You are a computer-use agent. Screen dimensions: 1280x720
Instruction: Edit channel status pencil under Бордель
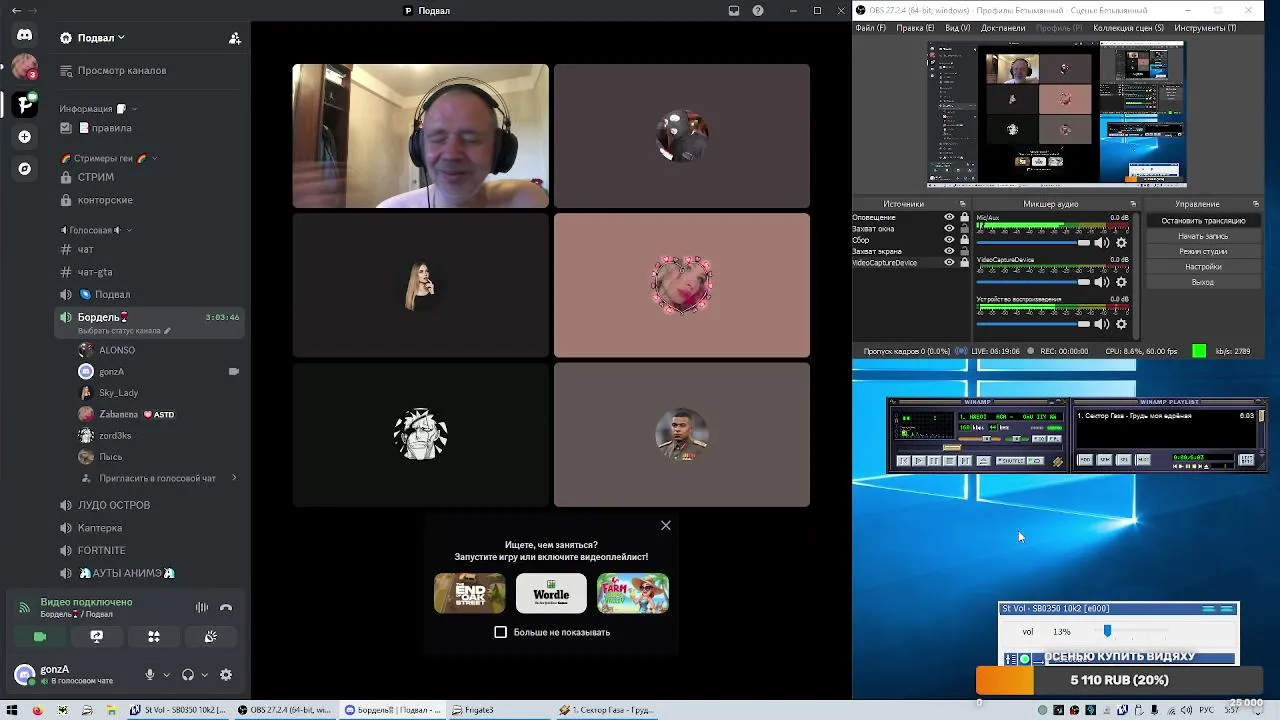pyautogui.click(x=167, y=331)
